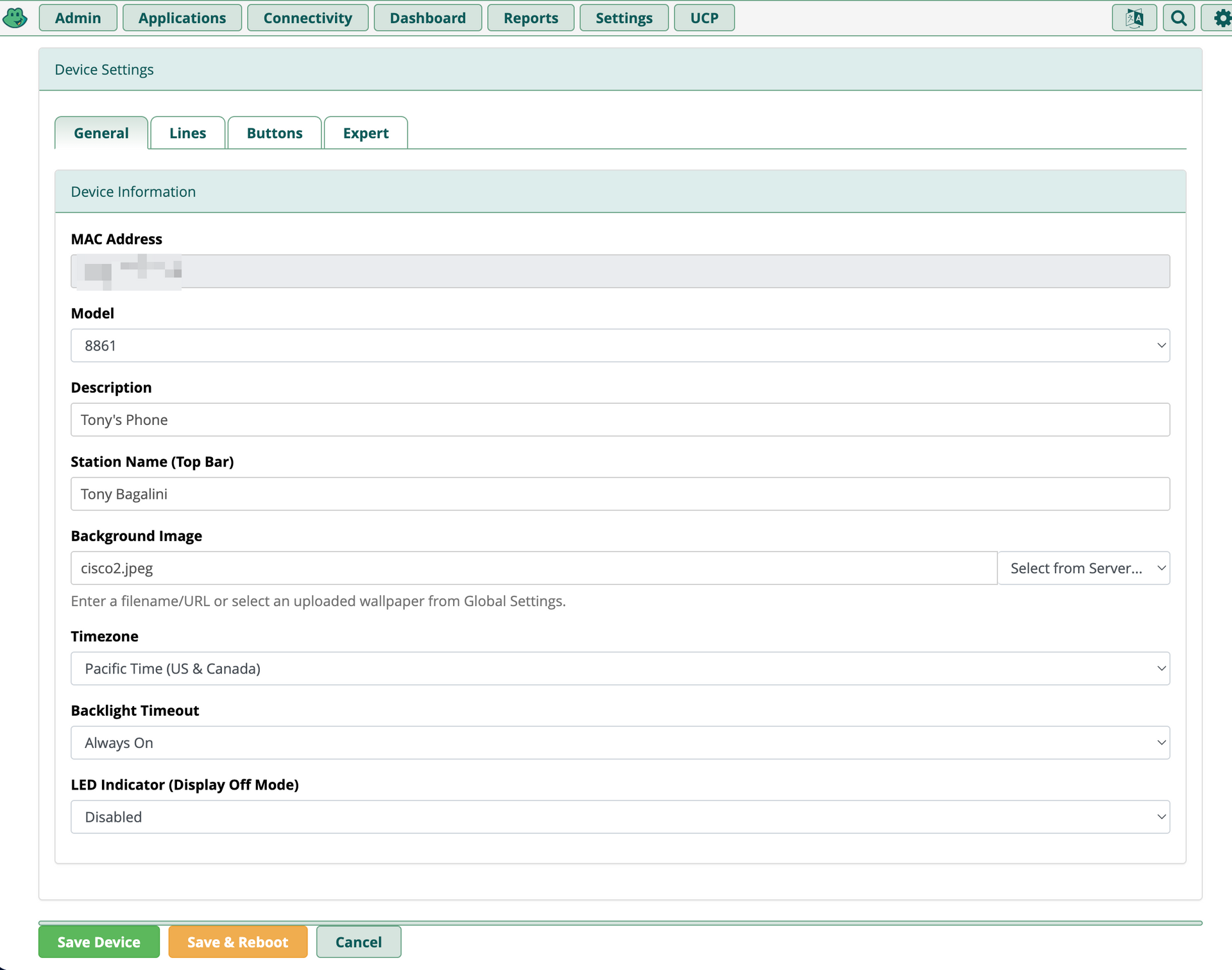Open the Reports menu
1232x970 pixels.
pos(530,18)
